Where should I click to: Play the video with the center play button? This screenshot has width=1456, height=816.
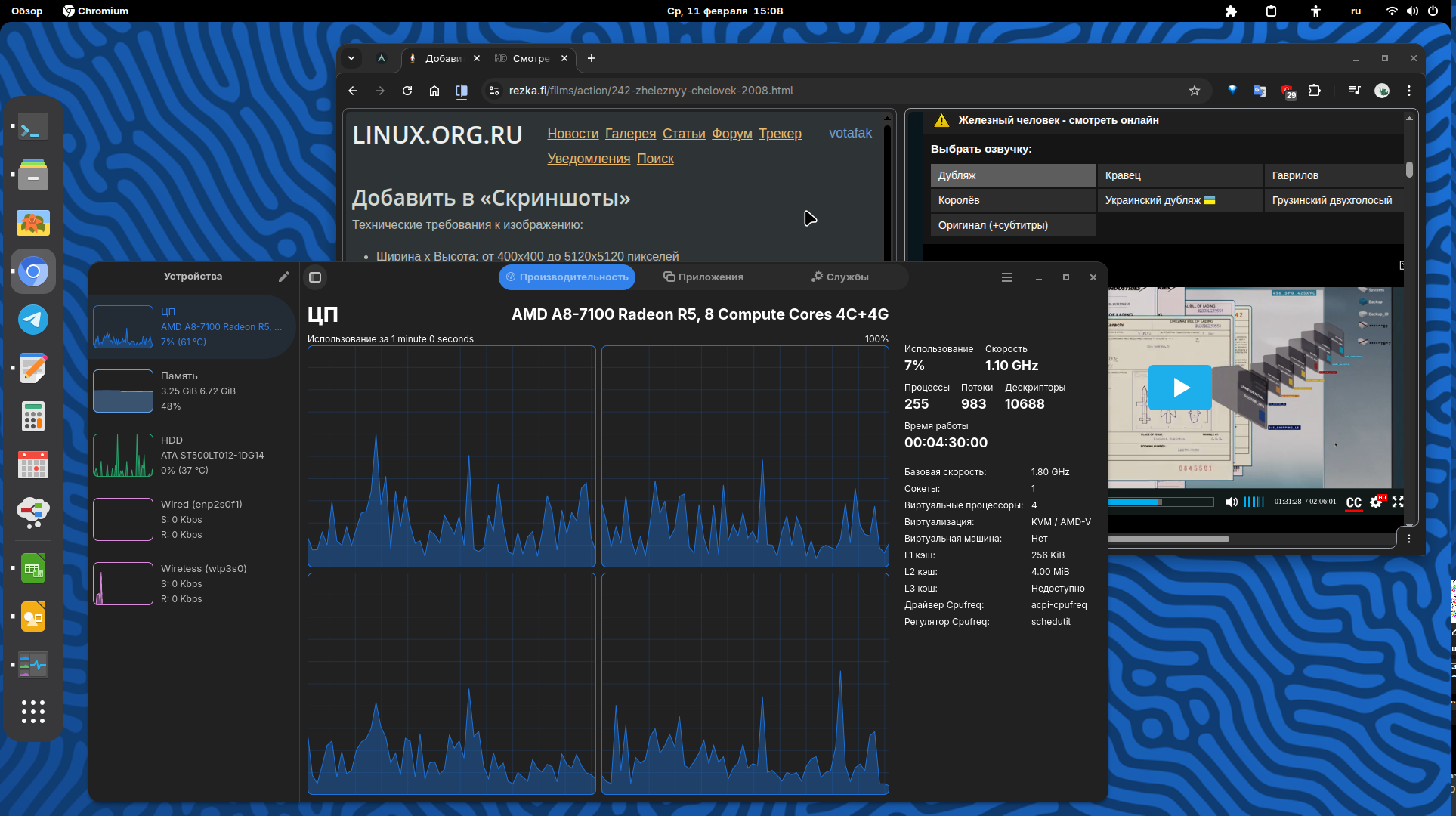pyautogui.click(x=1179, y=388)
